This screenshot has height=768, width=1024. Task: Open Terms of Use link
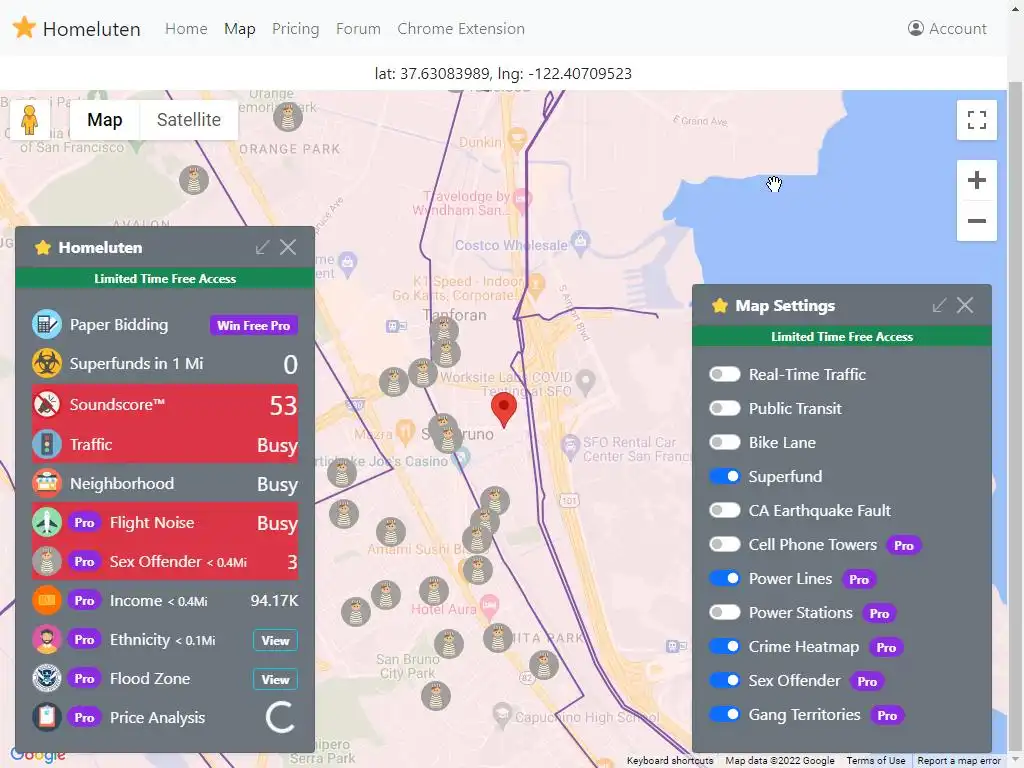point(876,760)
